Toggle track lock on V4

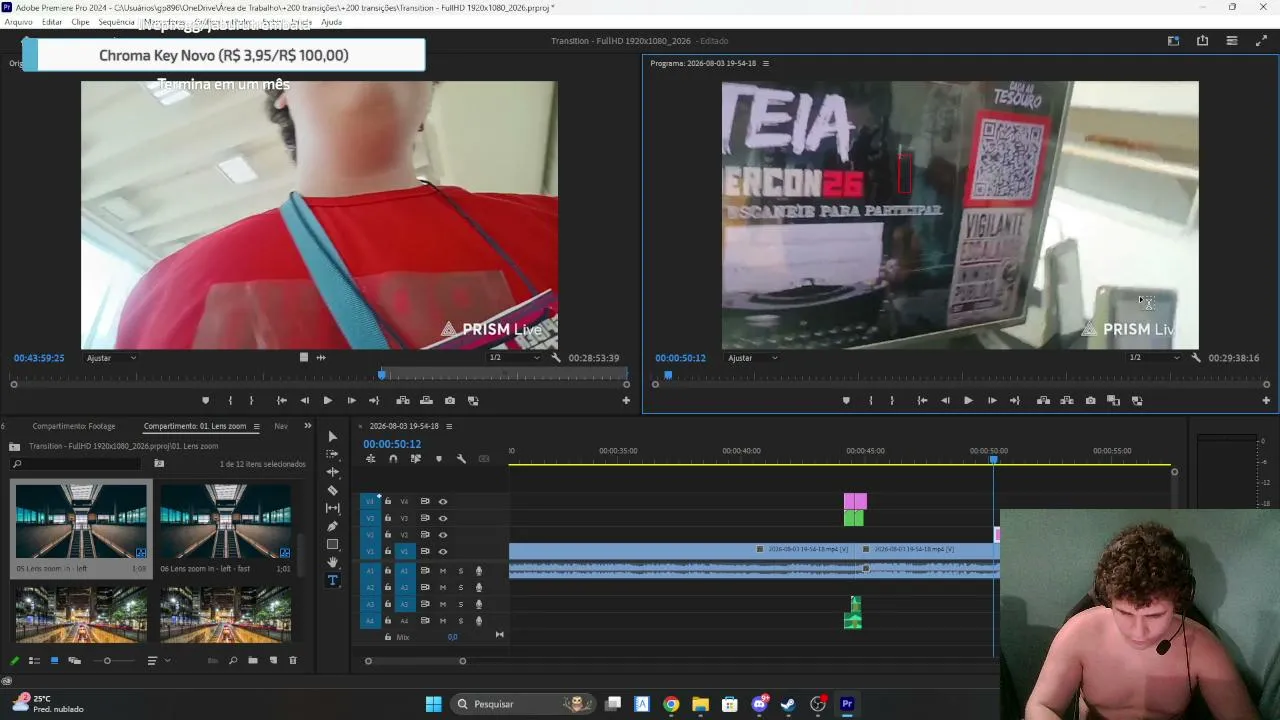click(388, 502)
